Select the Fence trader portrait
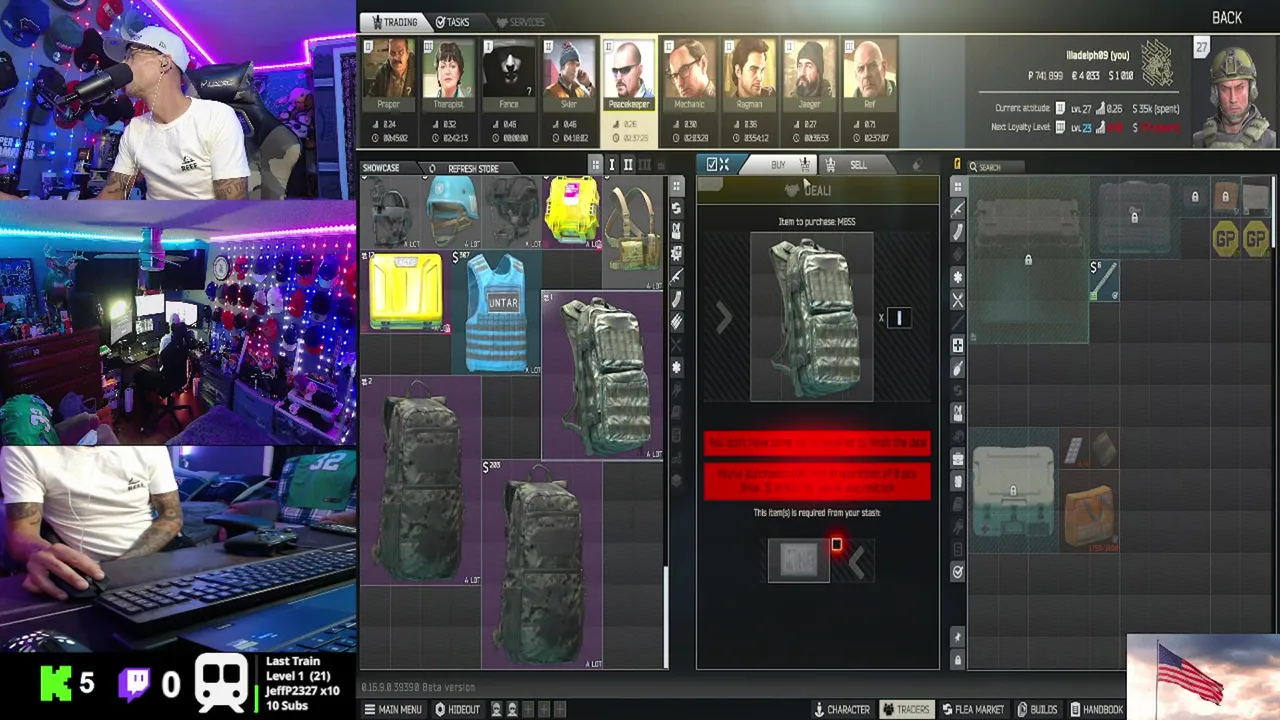The image size is (1280, 720). pyautogui.click(x=509, y=76)
